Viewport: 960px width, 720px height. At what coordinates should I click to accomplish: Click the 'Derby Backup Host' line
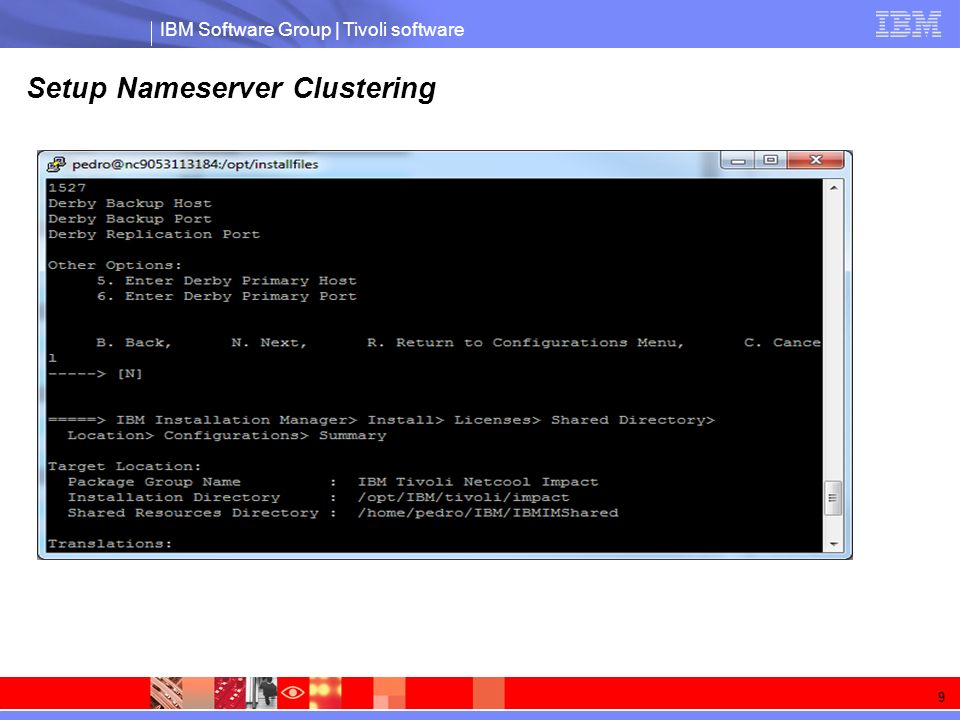coord(130,203)
